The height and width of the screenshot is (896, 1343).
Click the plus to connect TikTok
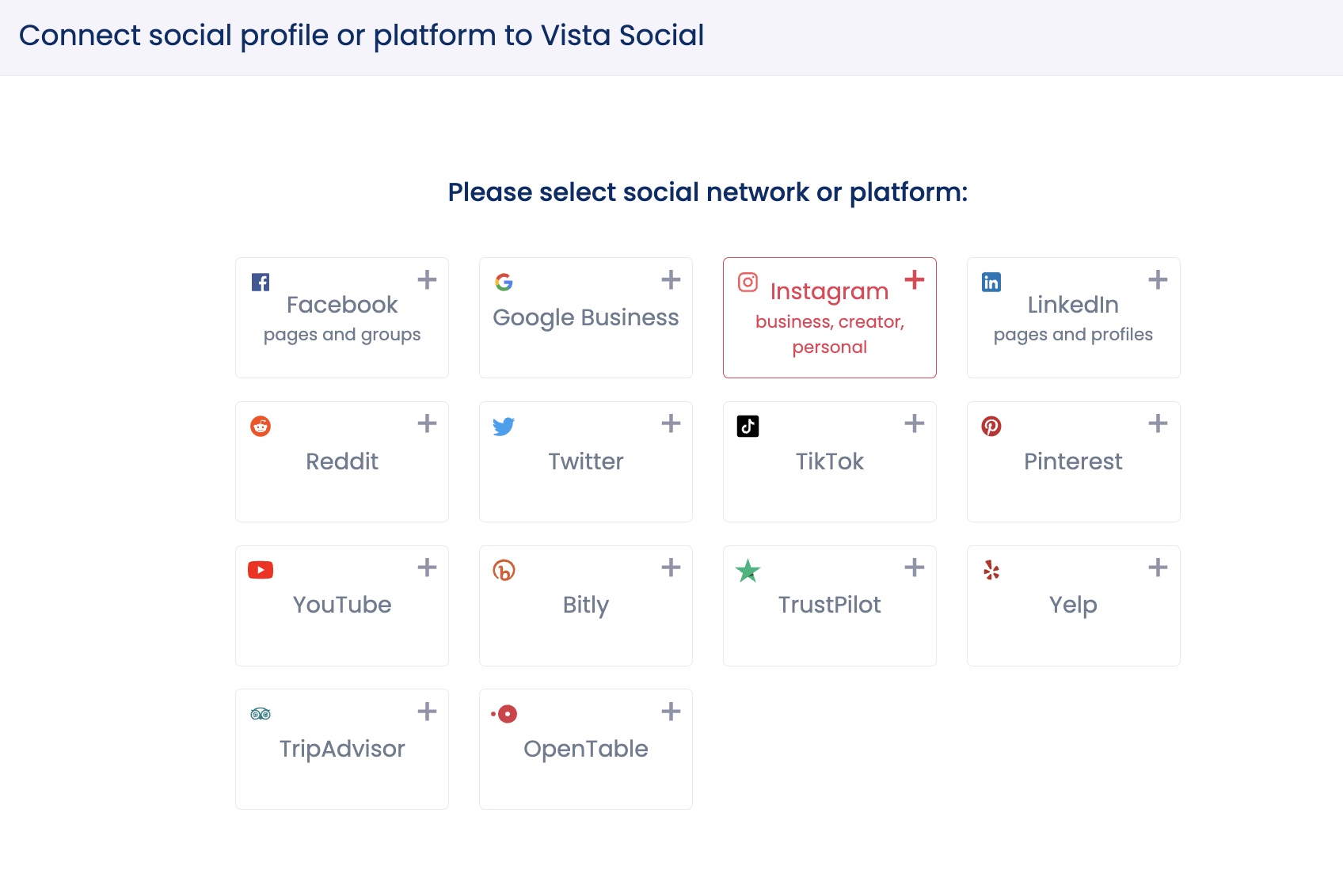coord(915,423)
